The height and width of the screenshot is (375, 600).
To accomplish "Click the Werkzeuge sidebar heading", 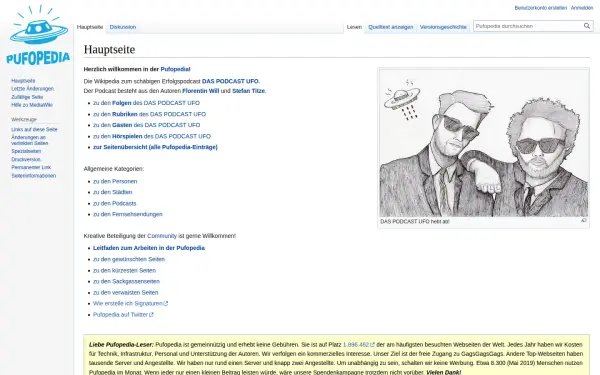I will point(24,119).
